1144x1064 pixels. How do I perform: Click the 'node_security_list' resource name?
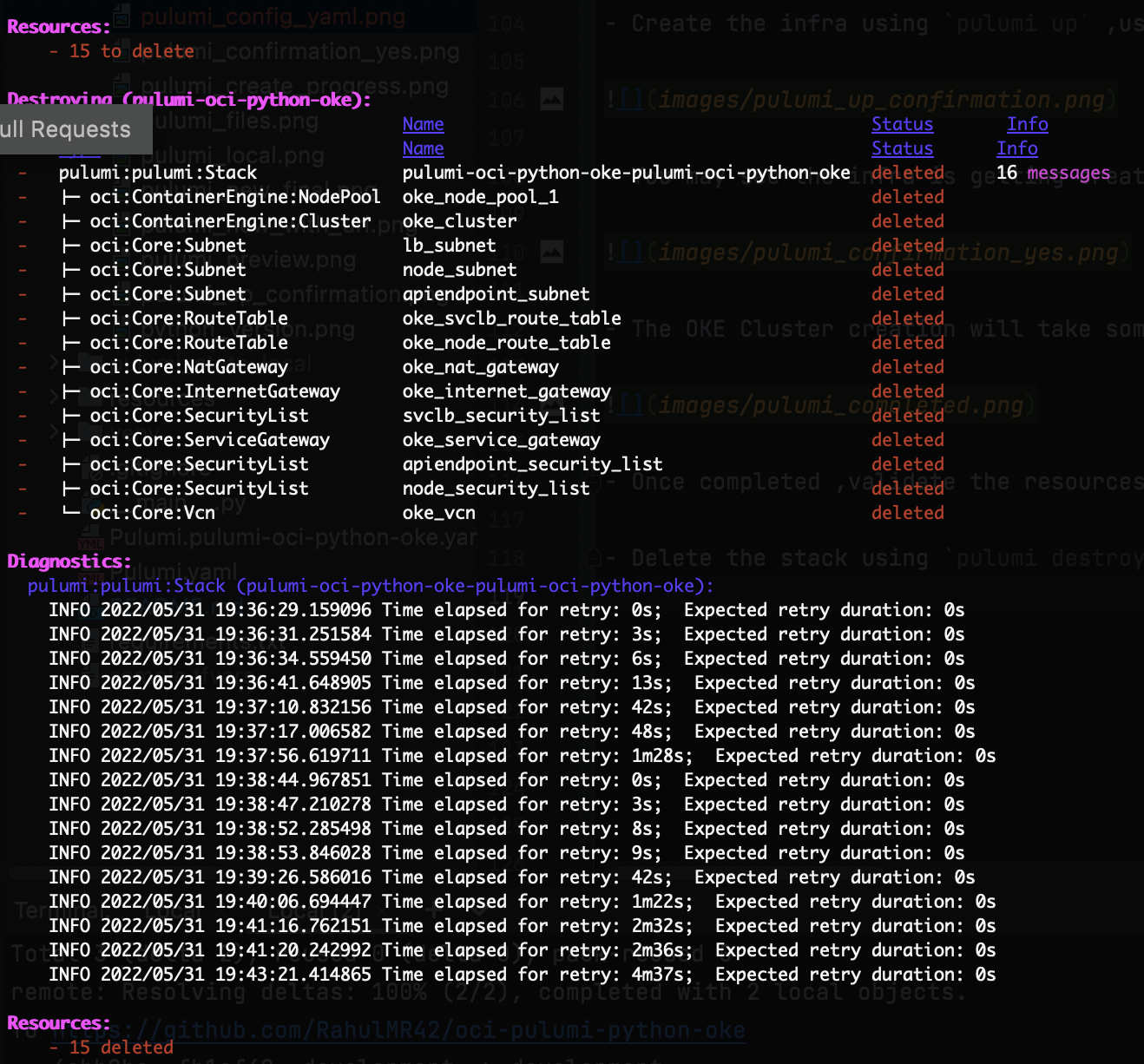(496, 489)
